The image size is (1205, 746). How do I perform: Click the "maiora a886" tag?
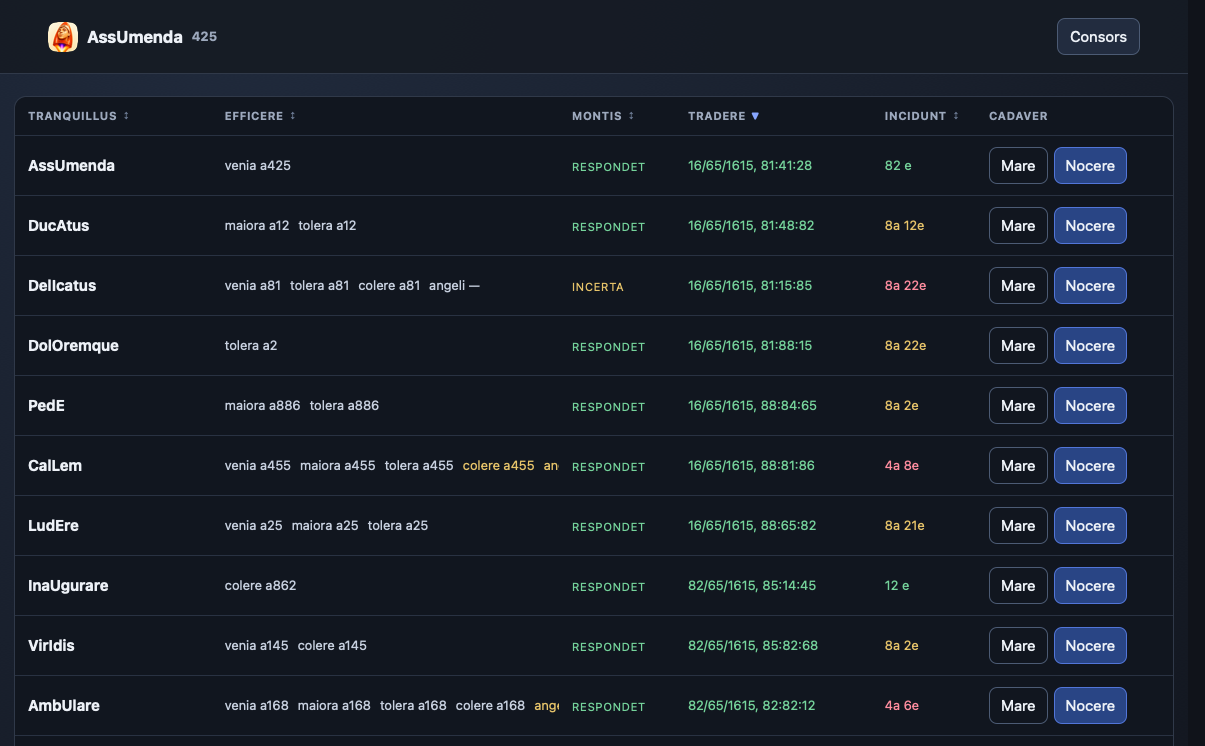point(263,406)
